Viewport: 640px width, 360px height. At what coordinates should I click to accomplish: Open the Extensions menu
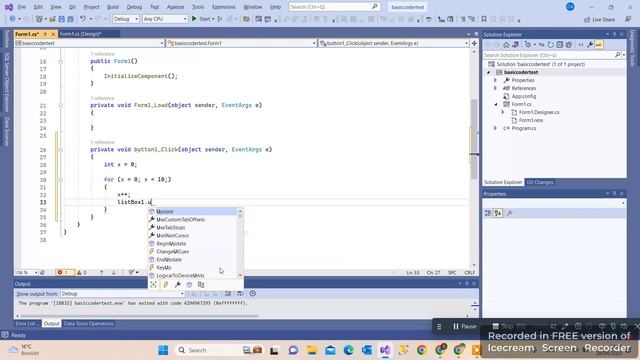224,7
